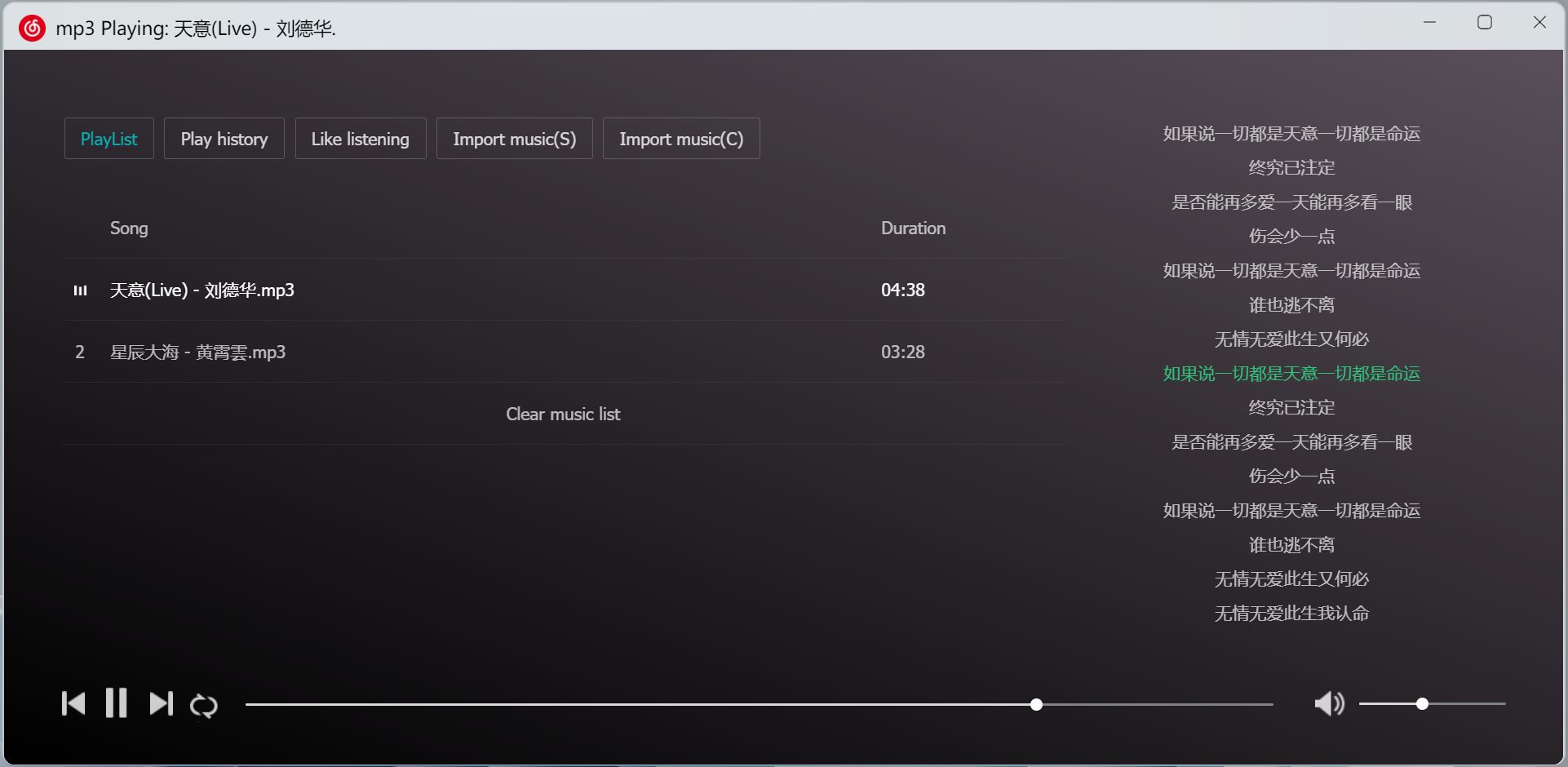1568x767 pixels.
Task: Click the volume slider handle
Action: pos(1422,703)
